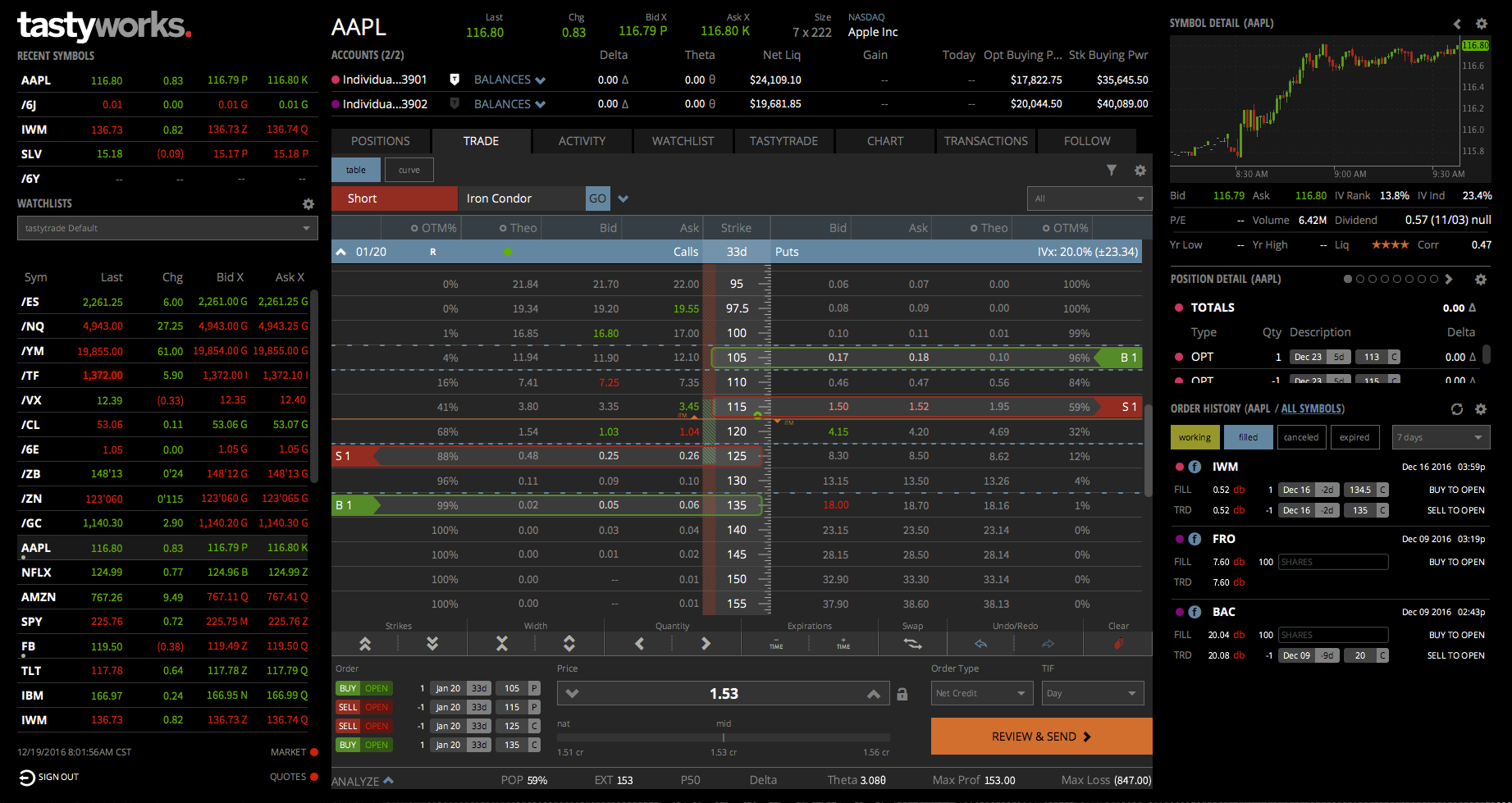
Task: Click the Swap legs icon
Action: click(912, 644)
